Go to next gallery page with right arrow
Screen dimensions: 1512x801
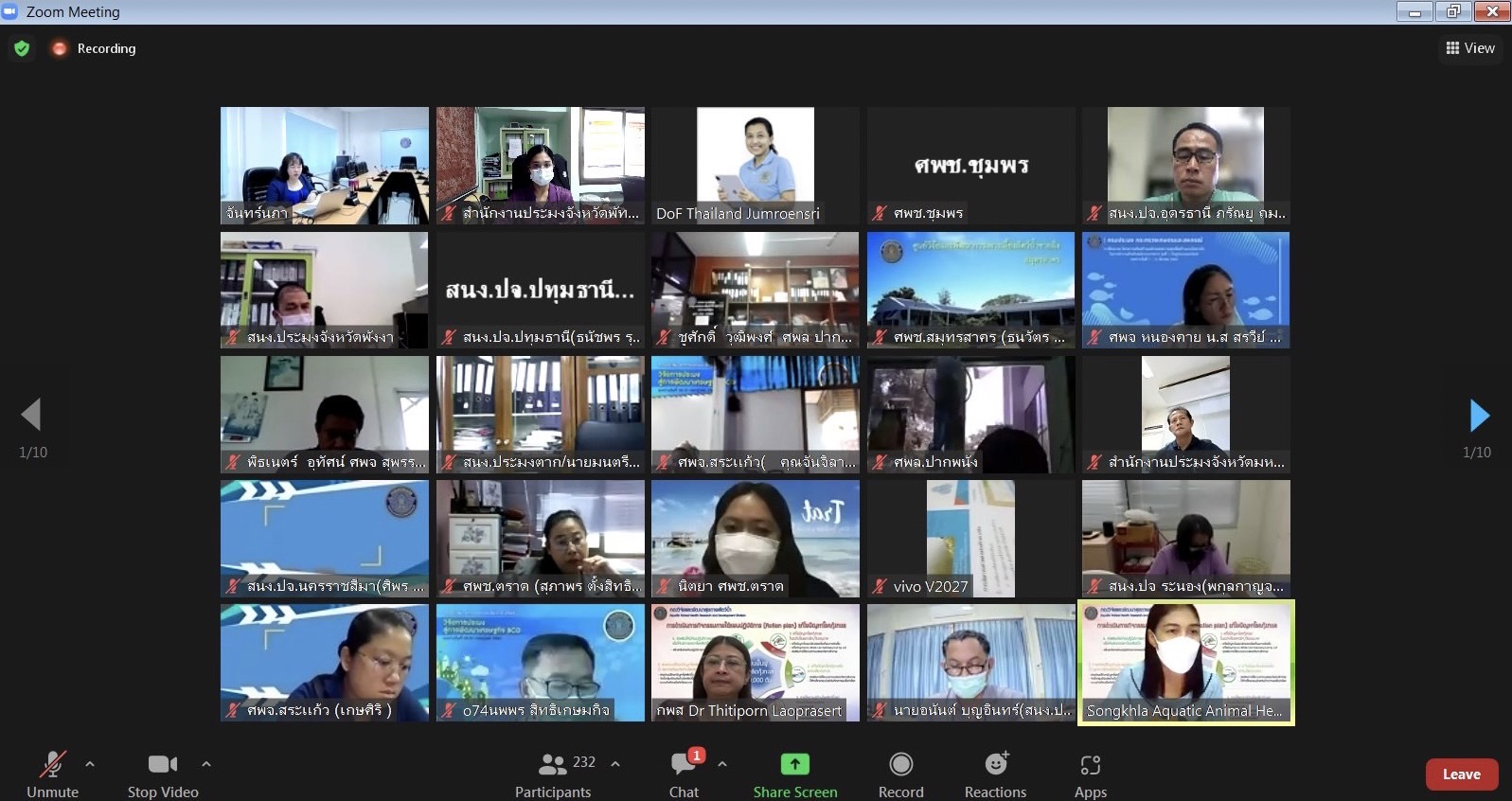(1479, 415)
